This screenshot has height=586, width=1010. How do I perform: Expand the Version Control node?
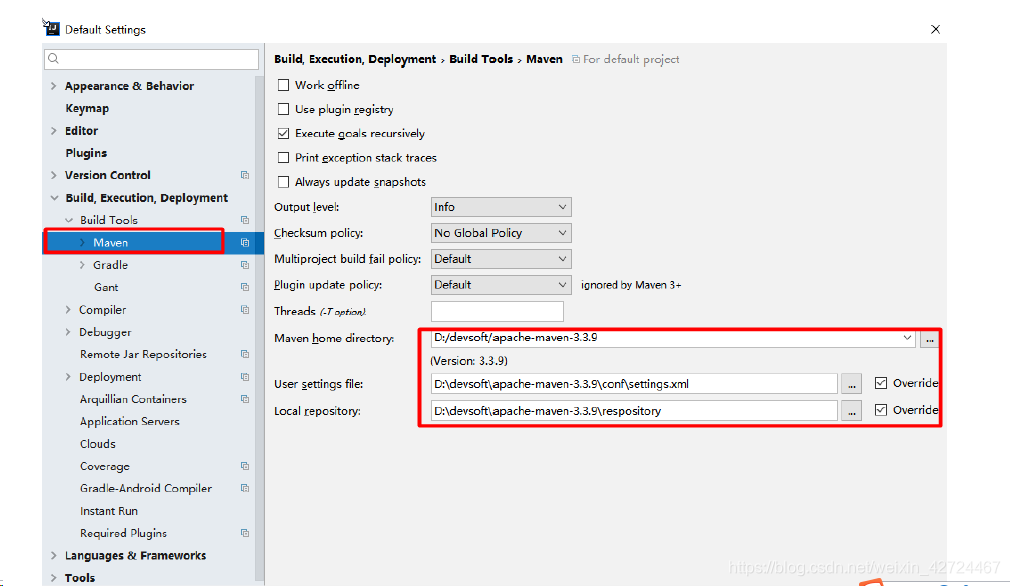(53, 175)
